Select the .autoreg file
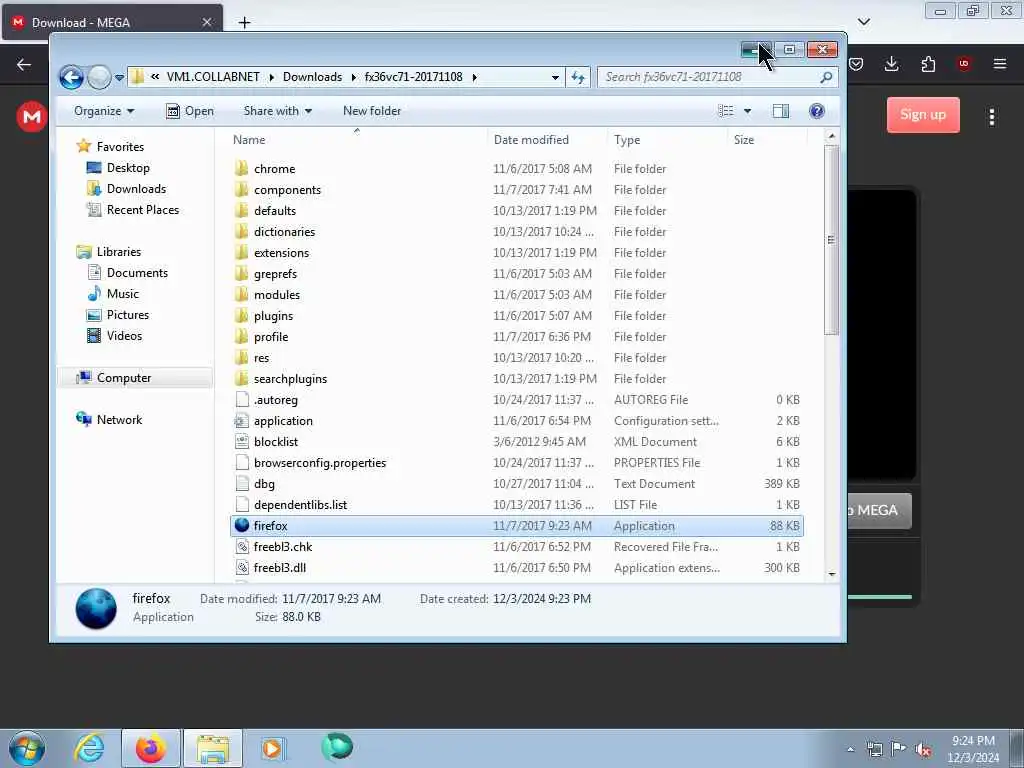Image resolution: width=1024 pixels, height=768 pixels. coord(276,400)
